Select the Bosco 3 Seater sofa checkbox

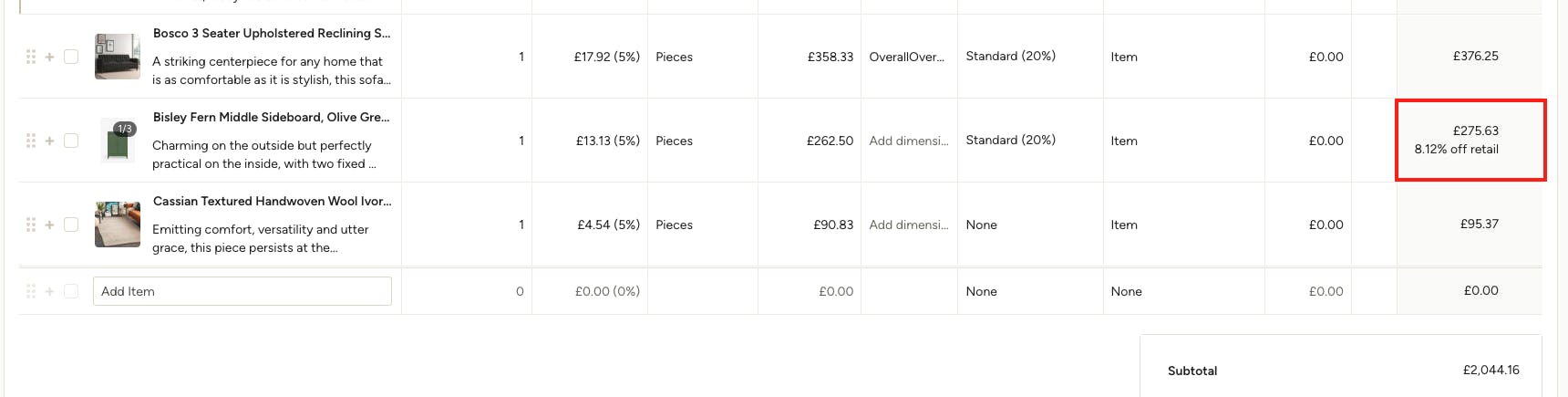71,57
